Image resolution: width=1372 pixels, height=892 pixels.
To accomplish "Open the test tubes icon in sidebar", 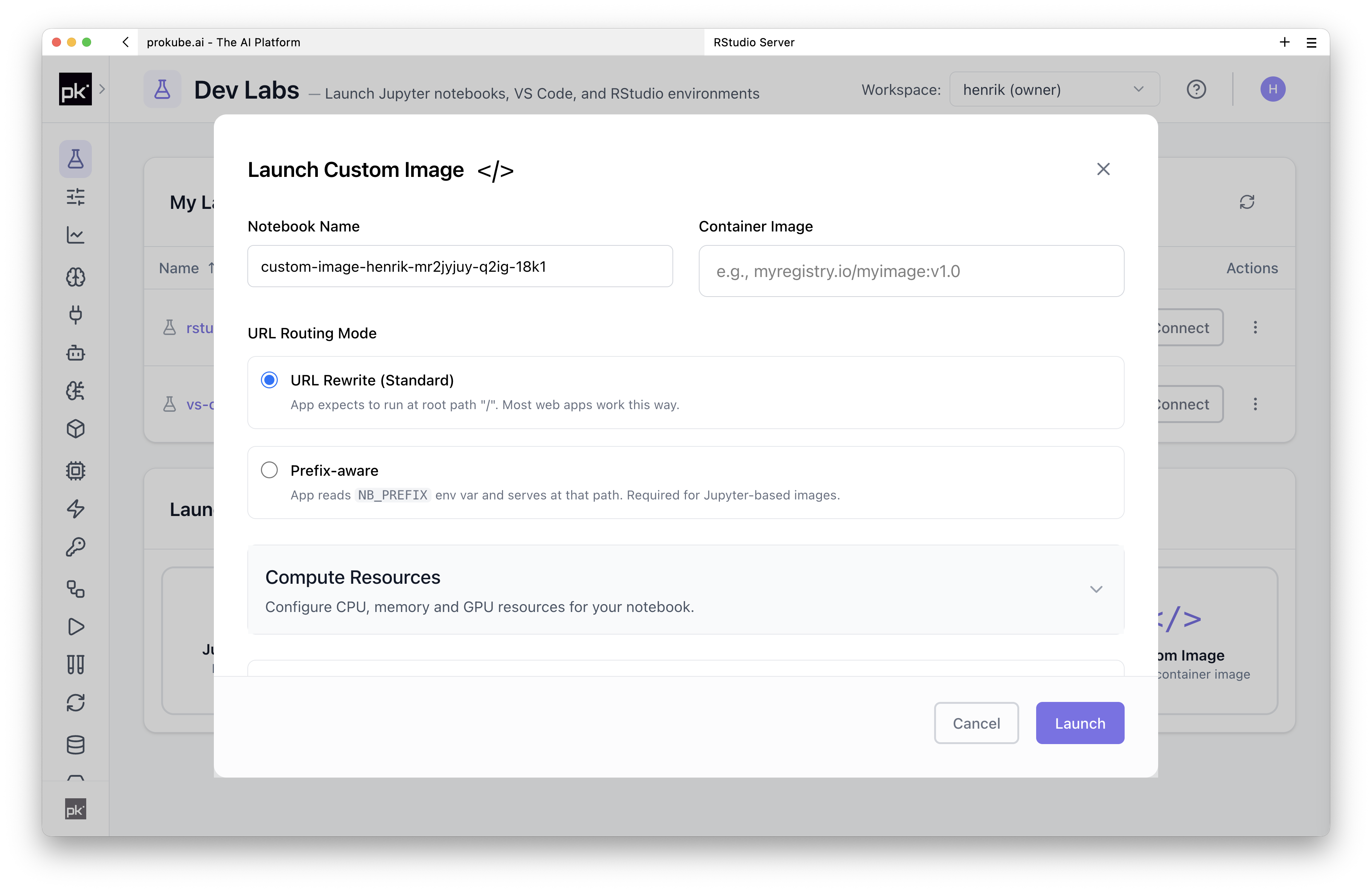I will [76, 664].
